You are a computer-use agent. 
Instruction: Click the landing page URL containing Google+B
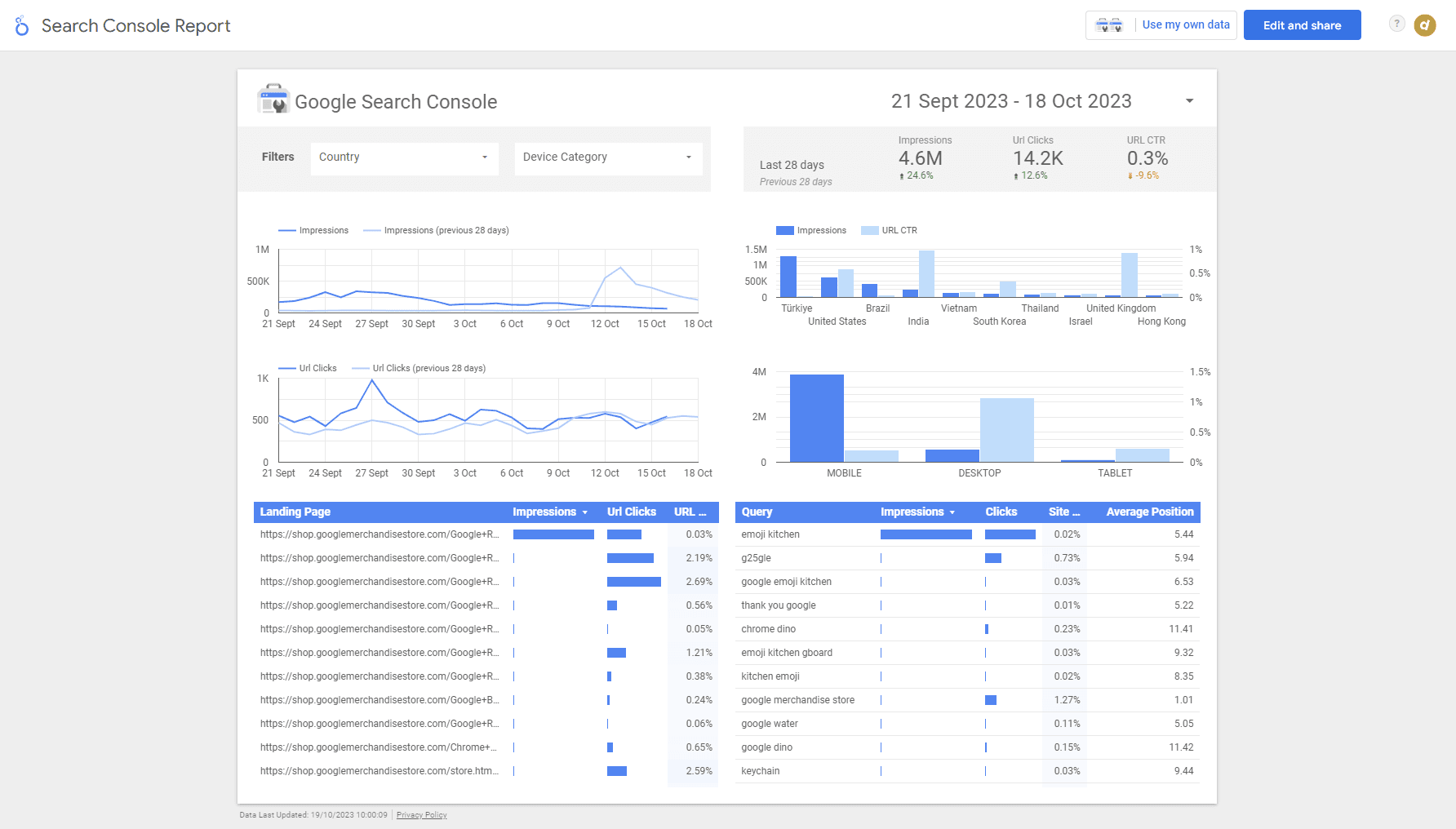380,700
